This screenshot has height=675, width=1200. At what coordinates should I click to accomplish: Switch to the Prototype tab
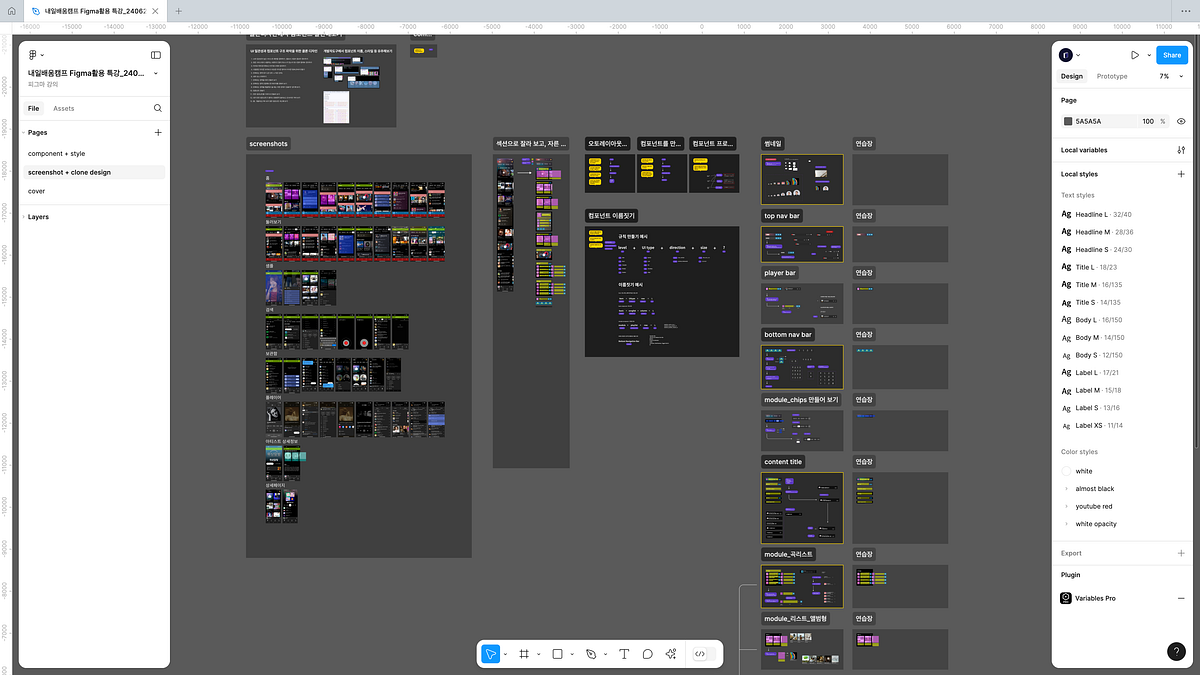coord(1112,76)
